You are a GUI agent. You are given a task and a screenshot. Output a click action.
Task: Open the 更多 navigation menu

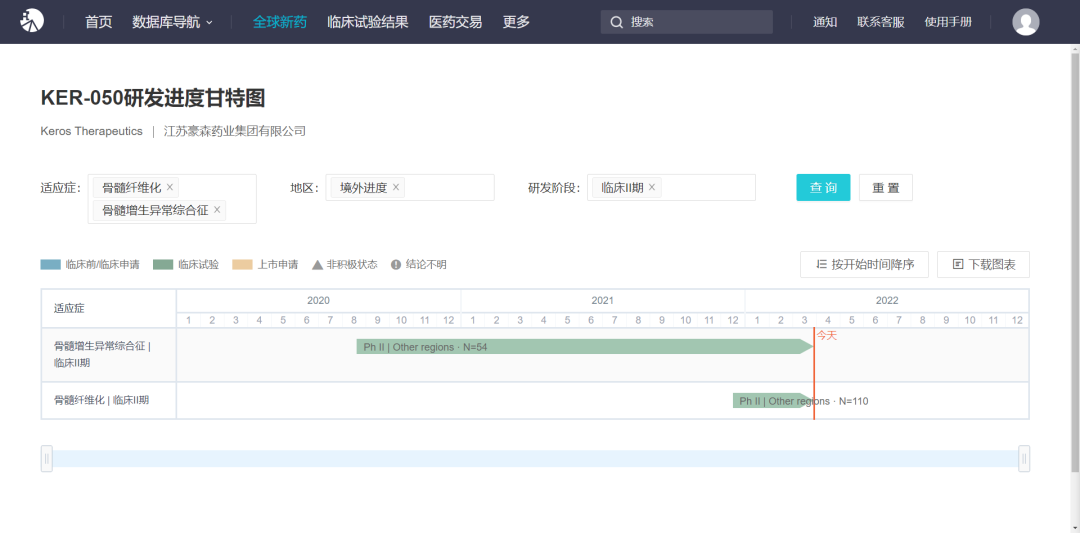coord(516,22)
